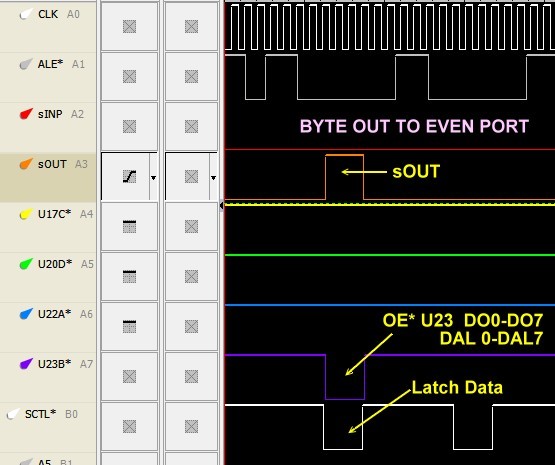Click the sINP channel red color marker
This screenshot has width=555, height=465.
pyautogui.click(x=26, y=114)
